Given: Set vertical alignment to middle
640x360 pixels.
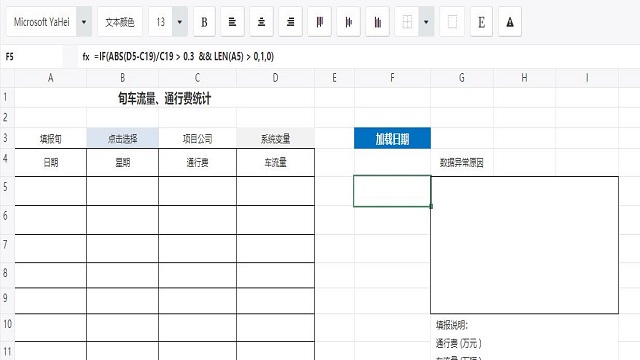Looking at the screenshot, I should 349,22.
